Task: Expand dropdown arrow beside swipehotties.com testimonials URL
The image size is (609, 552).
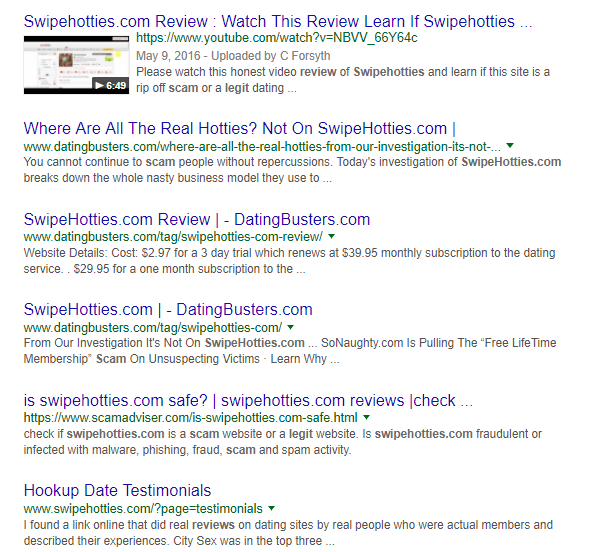Action: click(x=271, y=508)
